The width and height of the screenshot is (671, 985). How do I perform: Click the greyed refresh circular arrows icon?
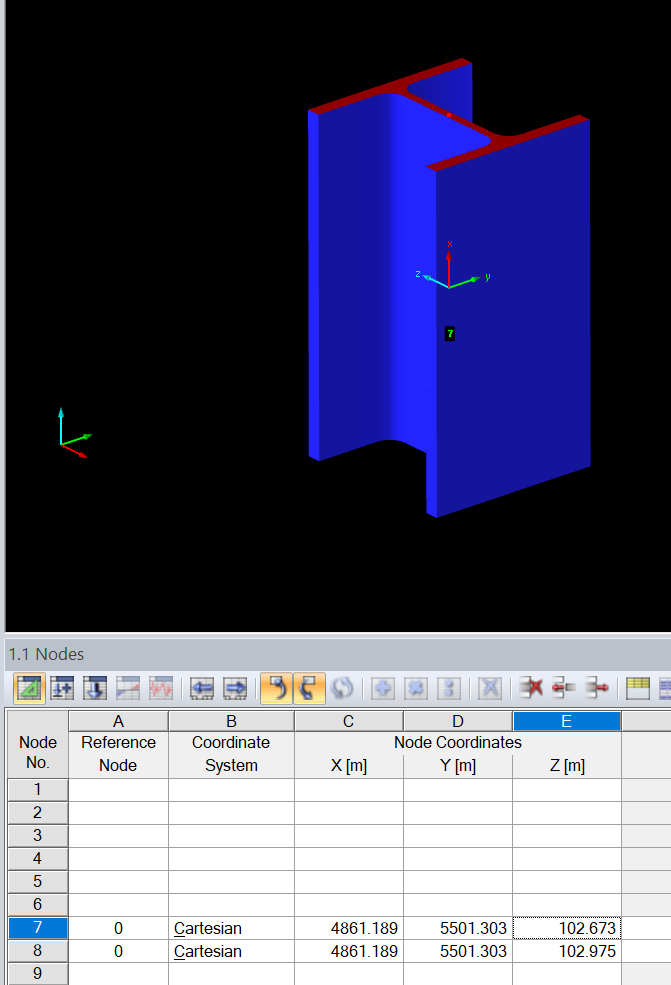342,688
